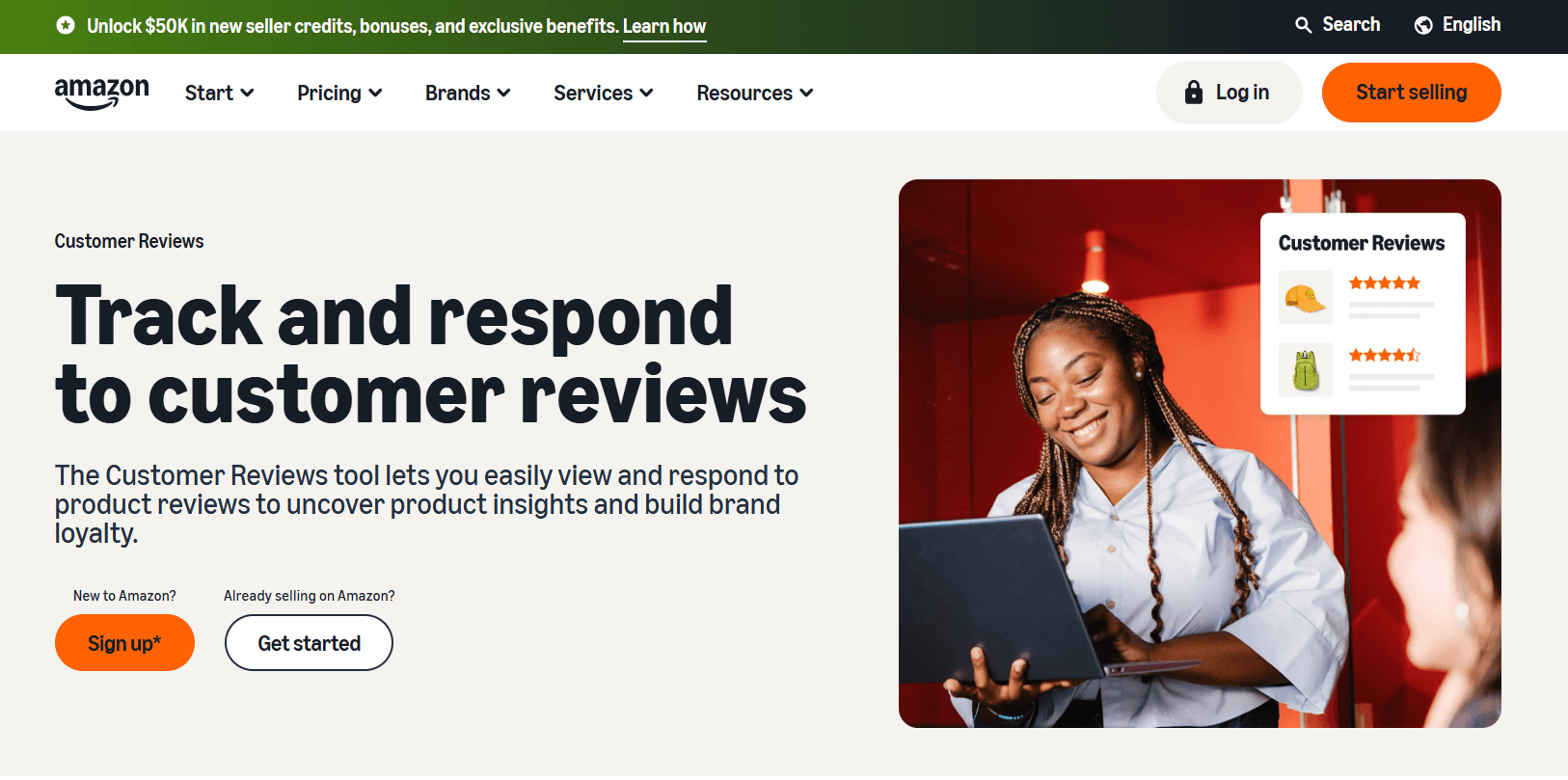Open the Pricing navigation item
This screenshot has width=1568, height=780.
[x=339, y=93]
